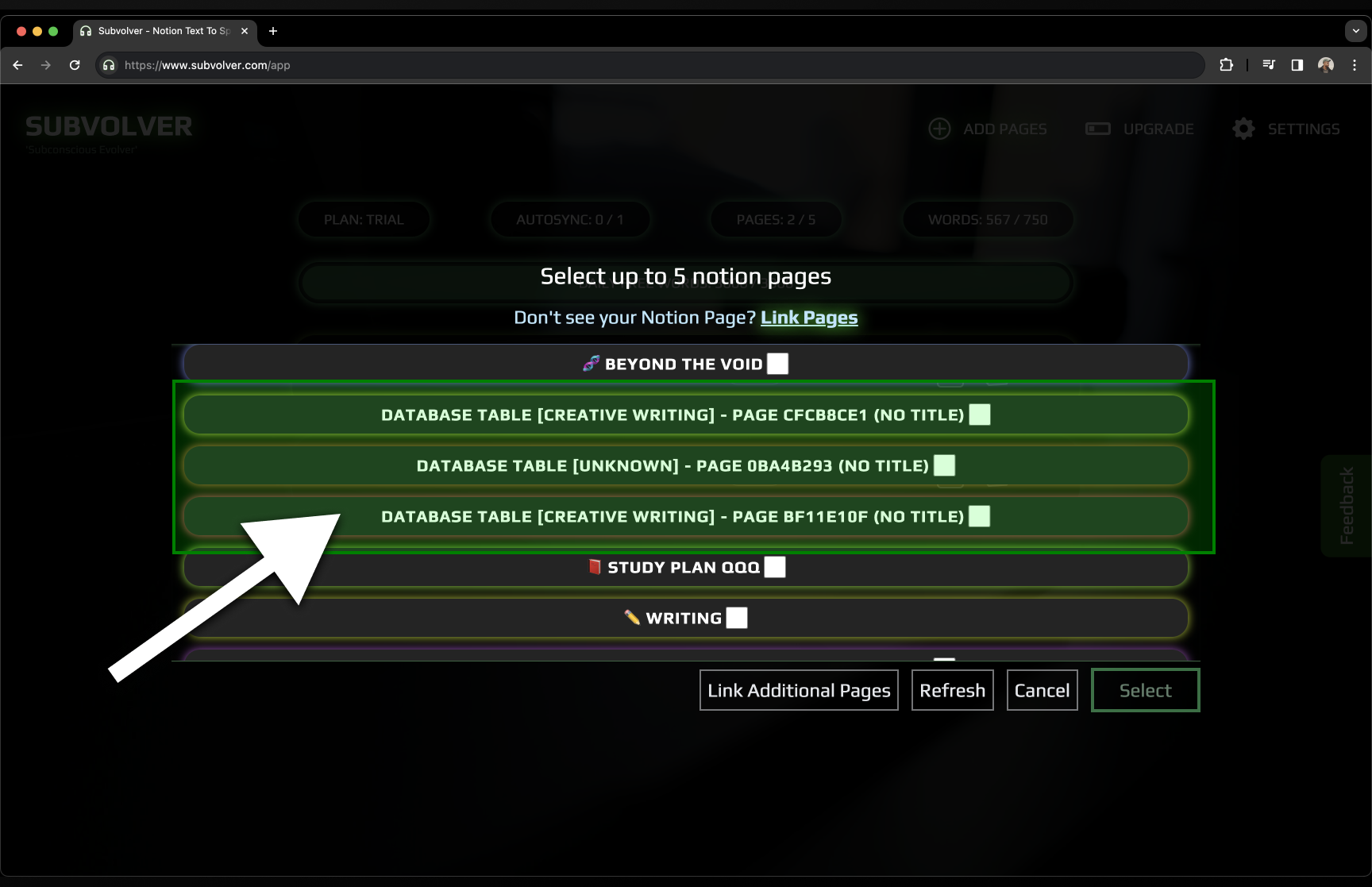
Task: Click the Link Pages hyperlink
Action: [809, 318]
